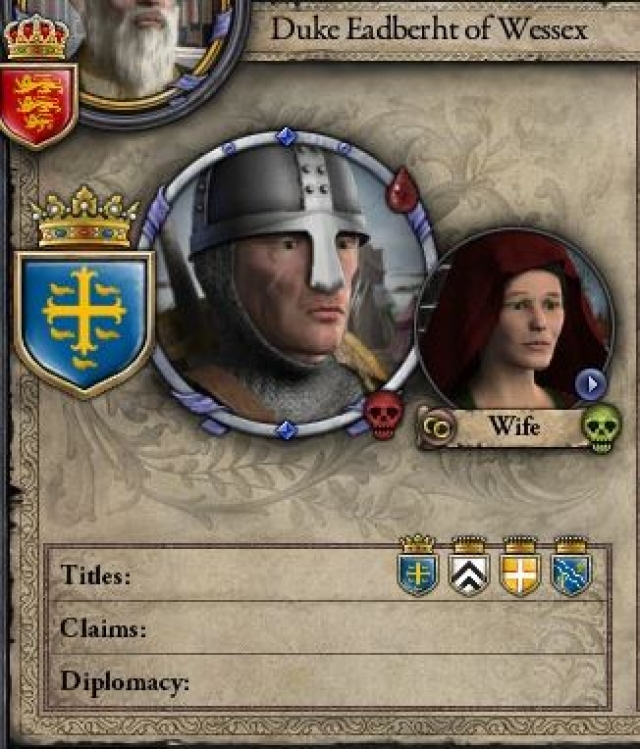
Task: Click the Titles row label
Action: pos(96,575)
